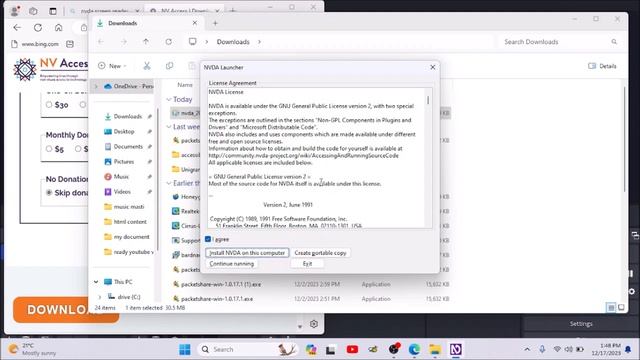640x360 pixels.
Task: Select the Downloads tab in Explorer
Action: click(x=148, y=23)
